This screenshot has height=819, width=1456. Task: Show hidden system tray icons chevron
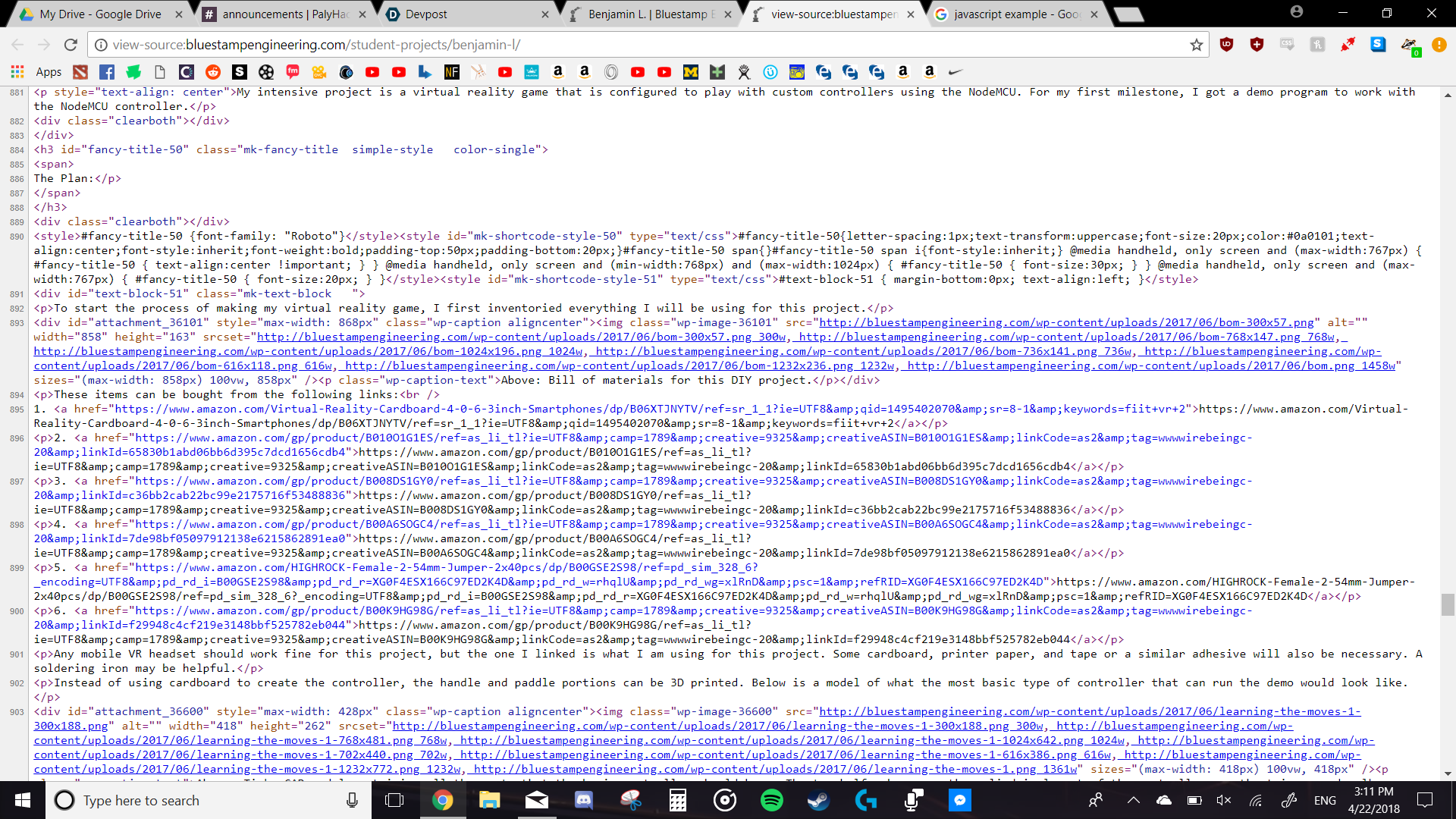click(1133, 800)
